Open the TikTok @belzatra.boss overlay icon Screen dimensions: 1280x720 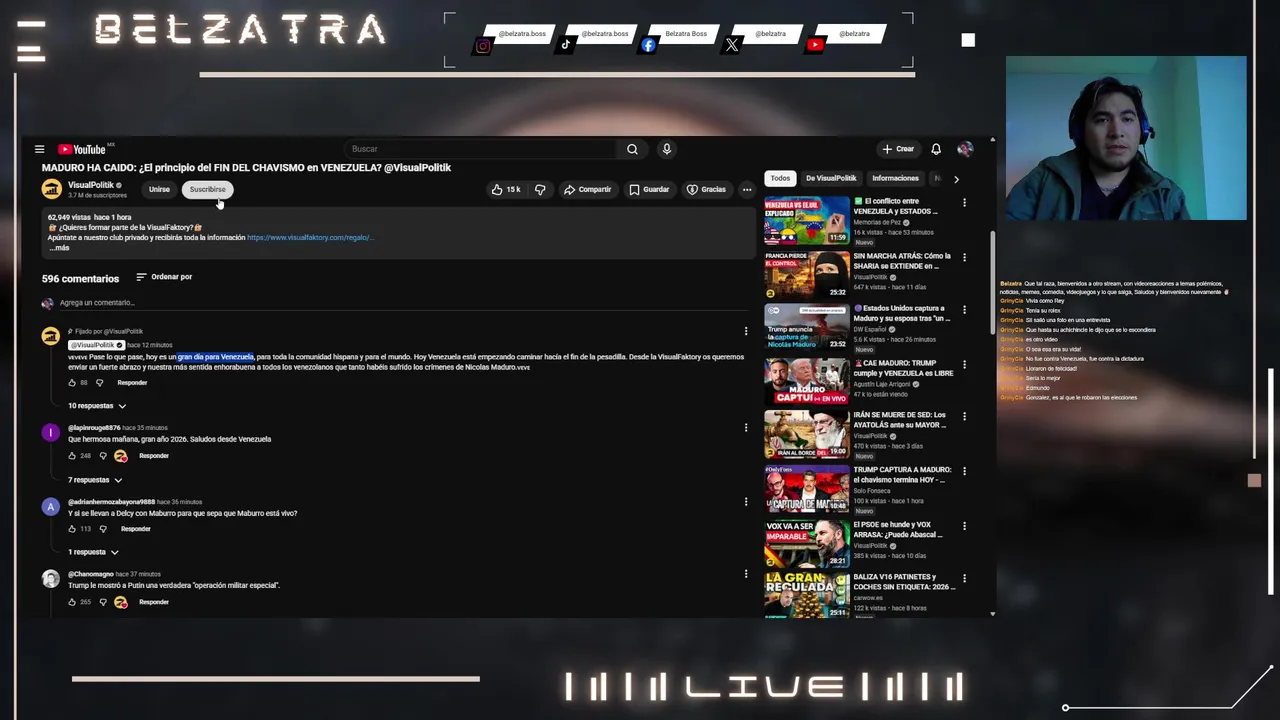pos(566,44)
